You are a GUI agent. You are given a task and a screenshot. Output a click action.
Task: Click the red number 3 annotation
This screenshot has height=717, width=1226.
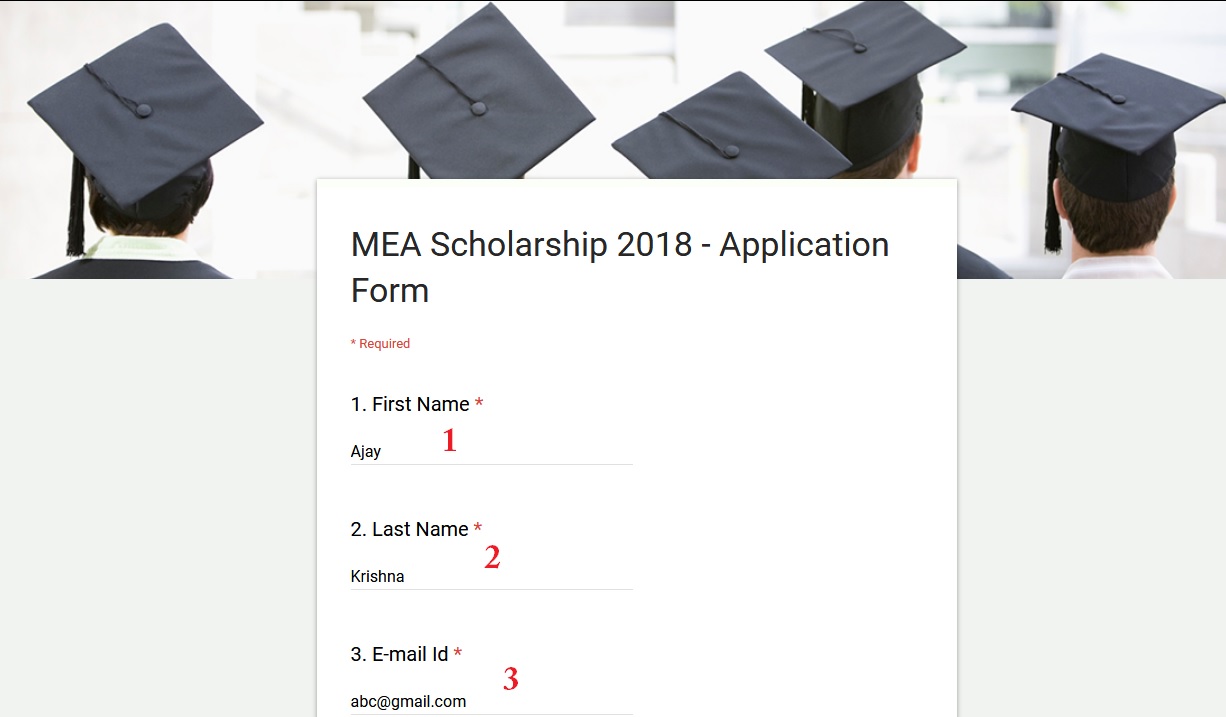click(x=510, y=679)
